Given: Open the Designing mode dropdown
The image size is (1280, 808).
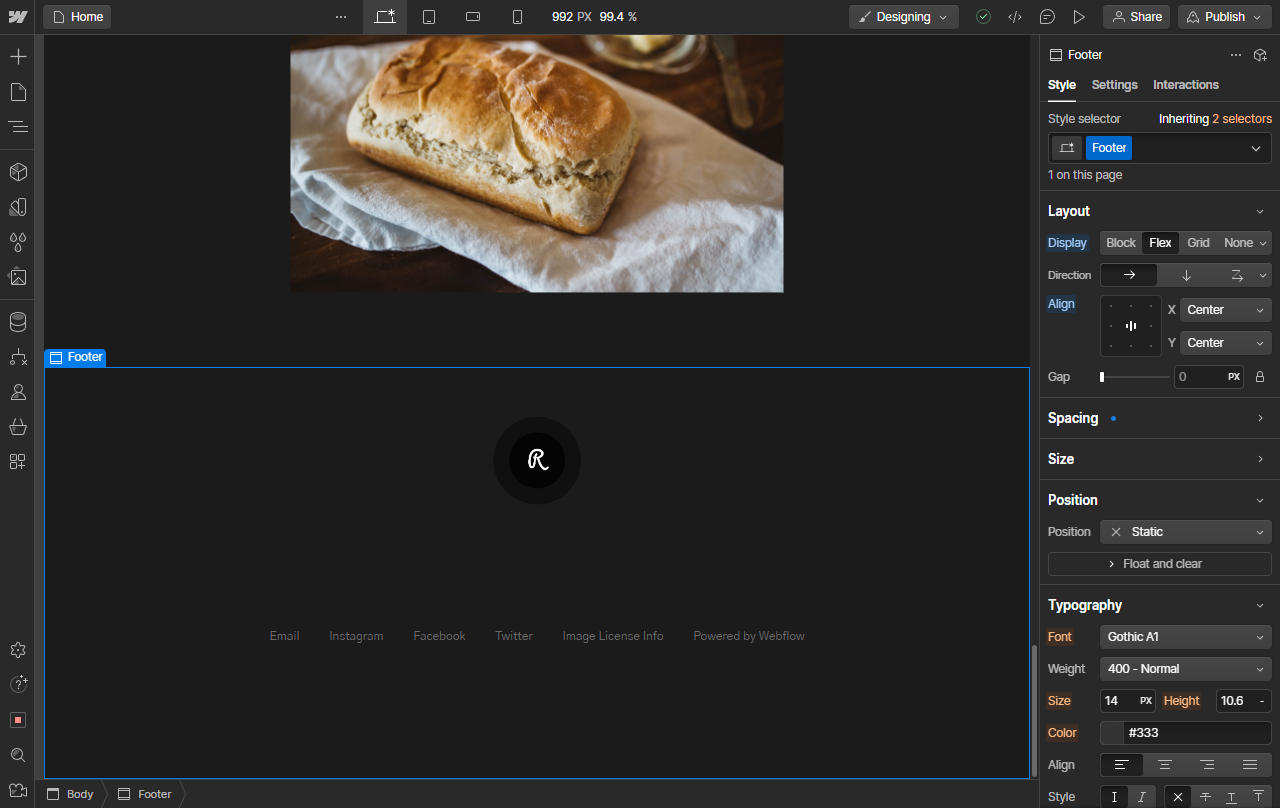Looking at the screenshot, I should click(904, 17).
